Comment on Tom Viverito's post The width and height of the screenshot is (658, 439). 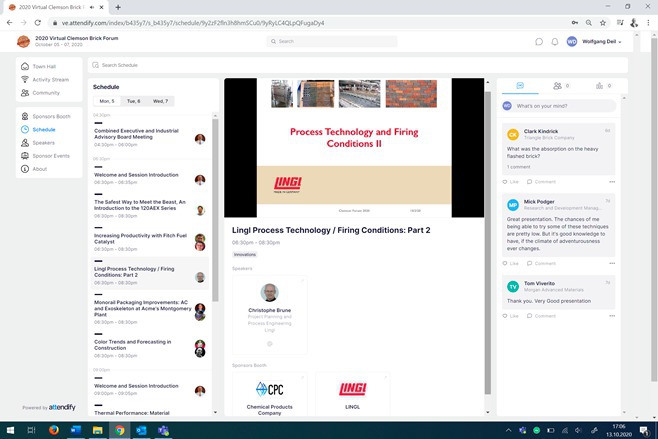point(541,316)
